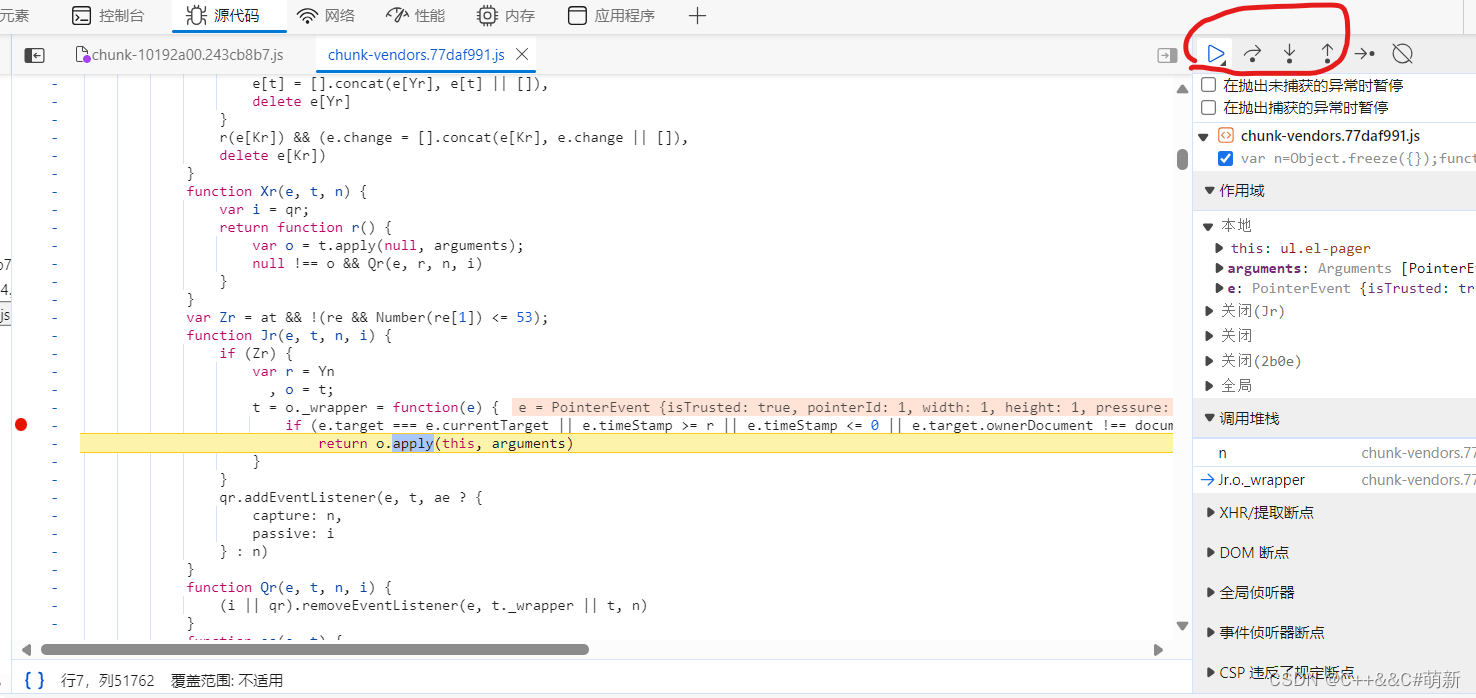Image resolution: width=1476 pixels, height=698 pixels.
Task: Expand the DOM 断点 section
Action: (1210, 552)
